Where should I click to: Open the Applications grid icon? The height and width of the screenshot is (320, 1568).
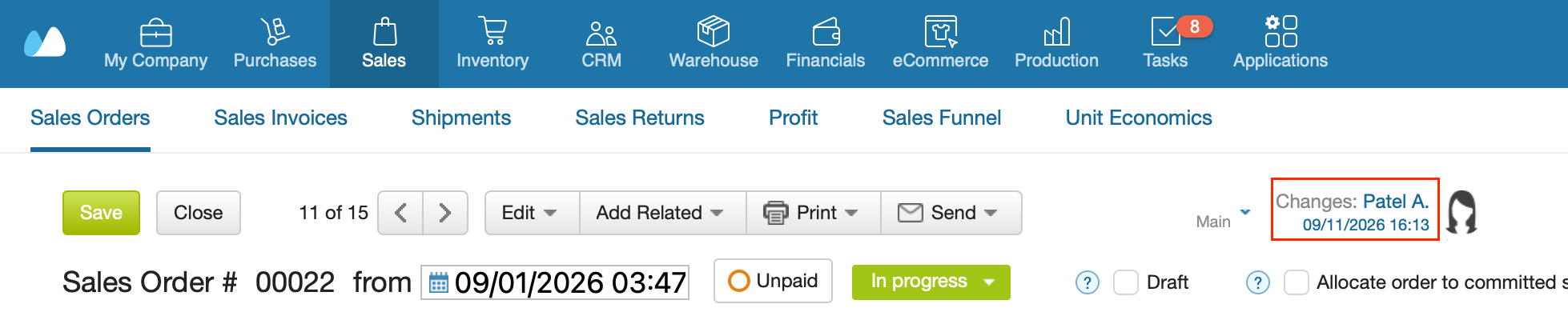click(1281, 31)
